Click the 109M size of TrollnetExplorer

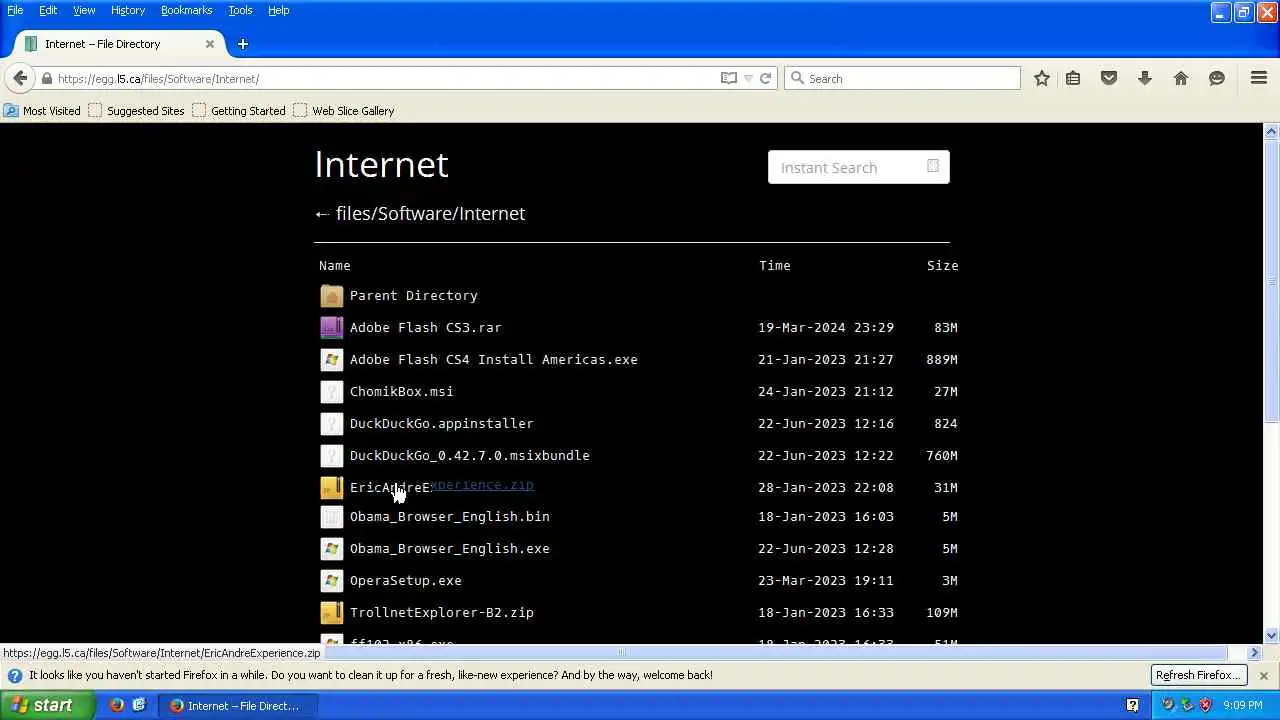pos(942,613)
